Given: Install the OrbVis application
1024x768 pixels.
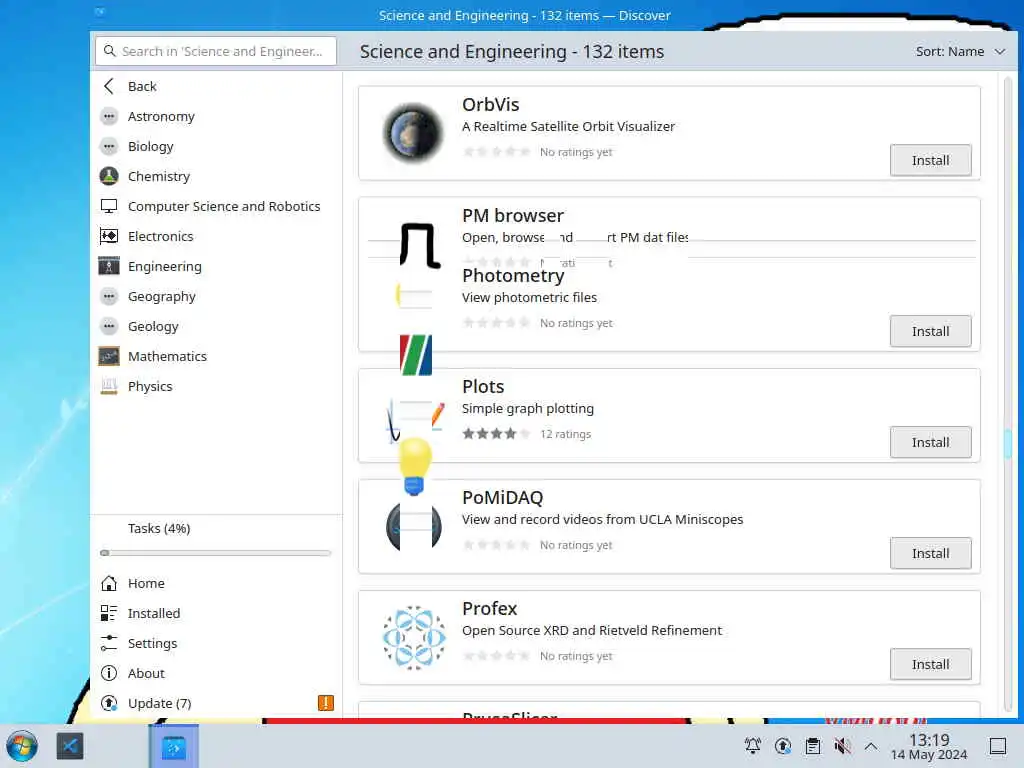Looking at the screenshot, I should (x=930, y=160).
